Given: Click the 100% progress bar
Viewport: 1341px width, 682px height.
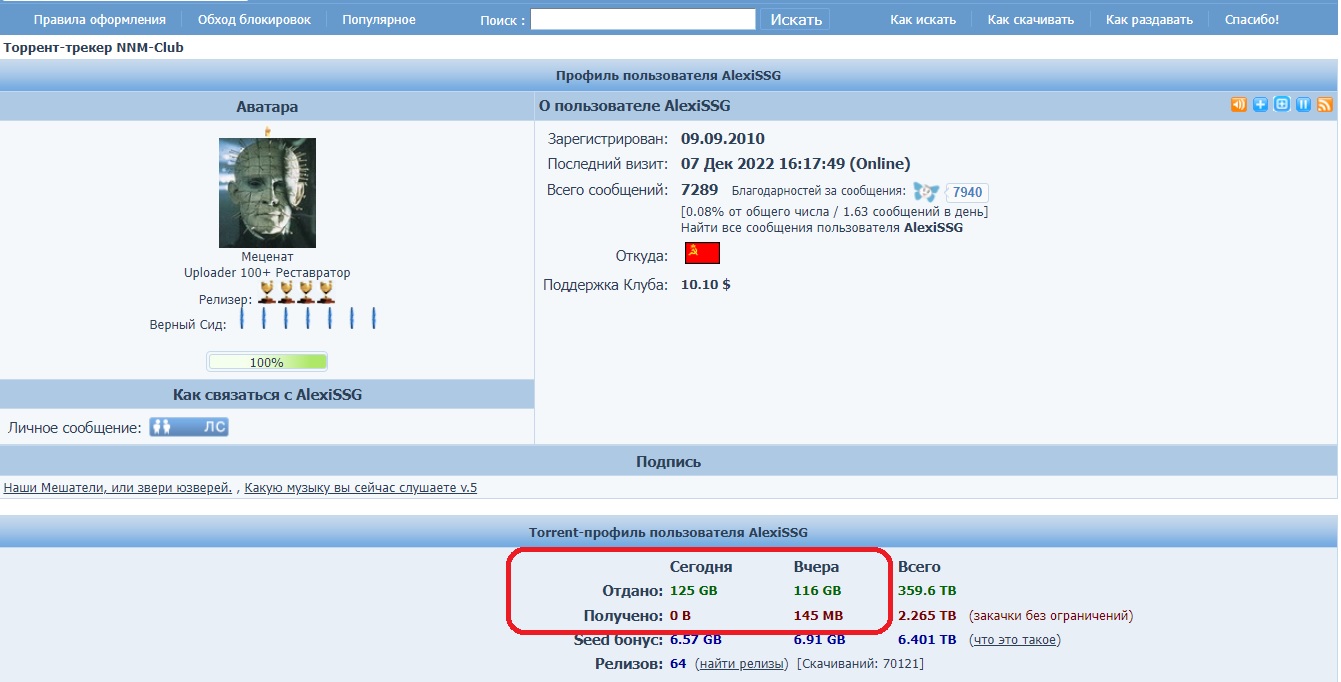Looking at the screenshot, I should [267, 362].
